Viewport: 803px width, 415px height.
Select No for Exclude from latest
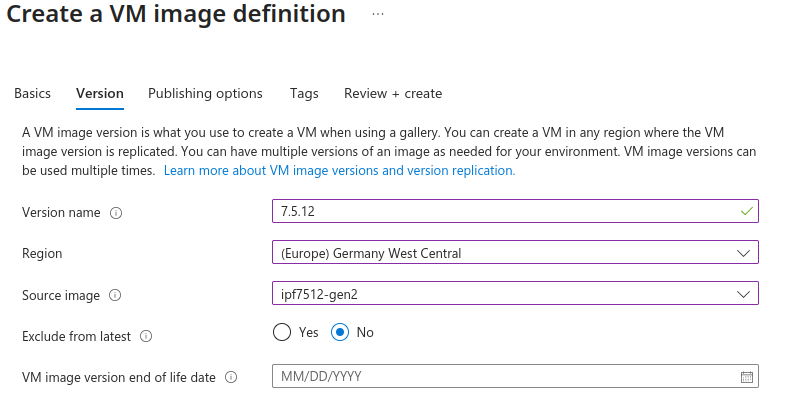(340, 332)
